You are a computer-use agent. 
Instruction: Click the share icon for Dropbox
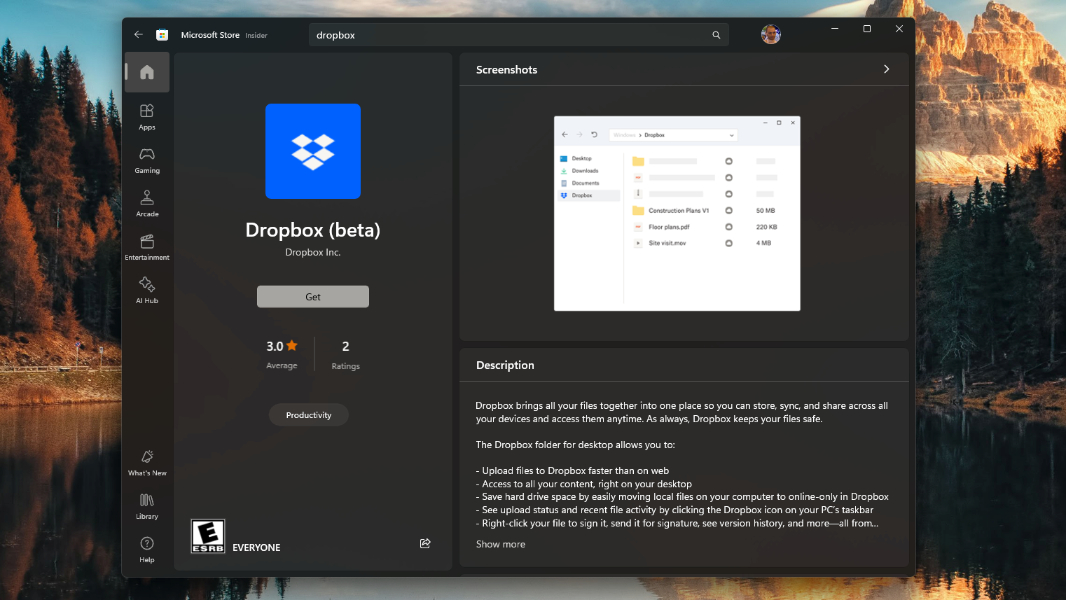pyautogui.click(x=424, y=543)
